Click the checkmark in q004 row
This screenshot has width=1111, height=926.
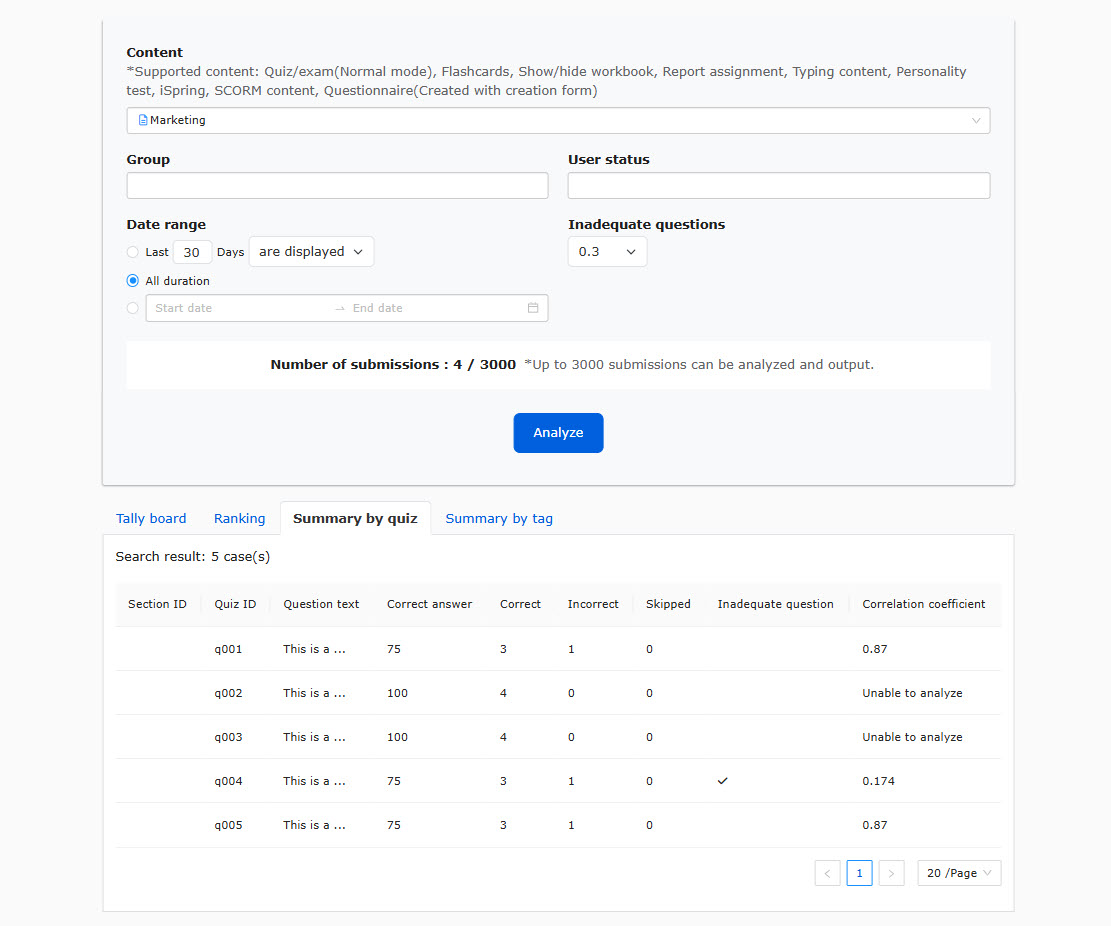[x=723, y=781]
